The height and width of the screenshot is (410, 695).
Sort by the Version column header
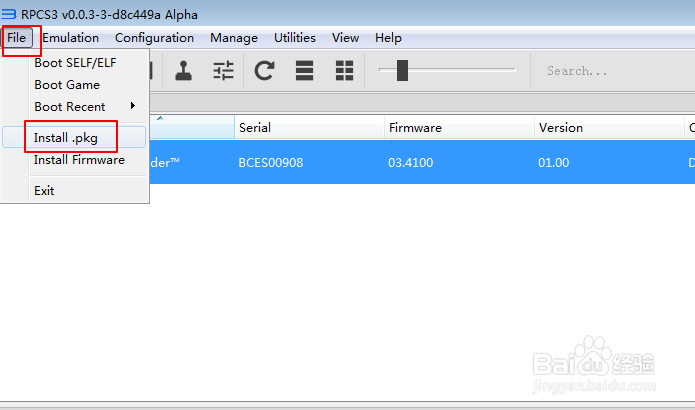point(609,128)
